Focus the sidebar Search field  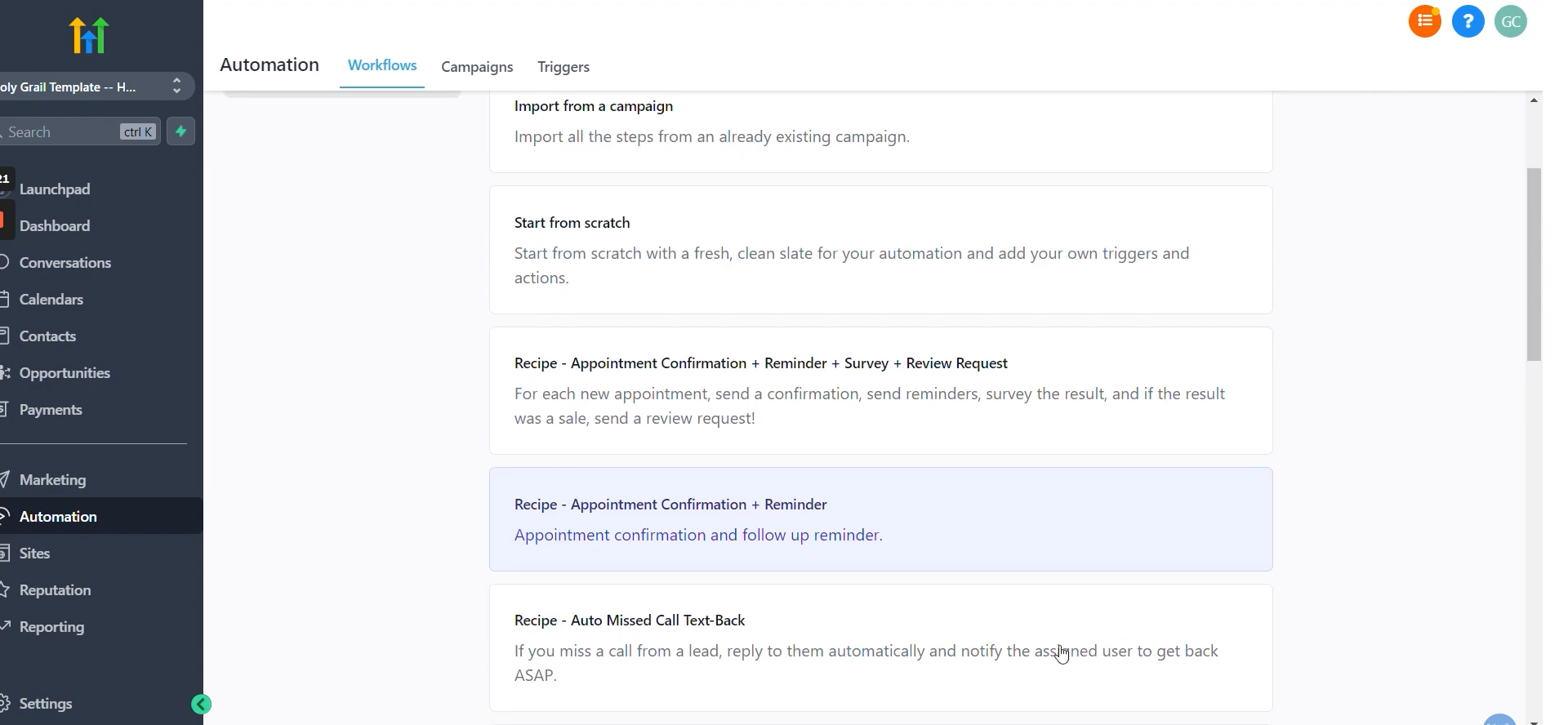click(x=79, y=131)
